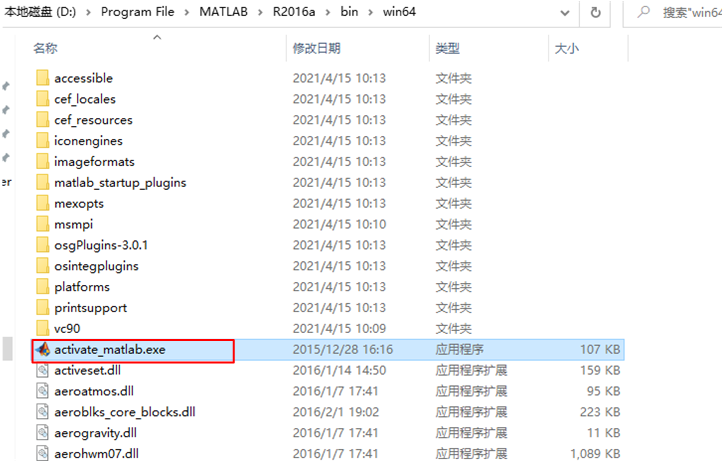Select the matlab_startup_plugins folder

point(120,183)
